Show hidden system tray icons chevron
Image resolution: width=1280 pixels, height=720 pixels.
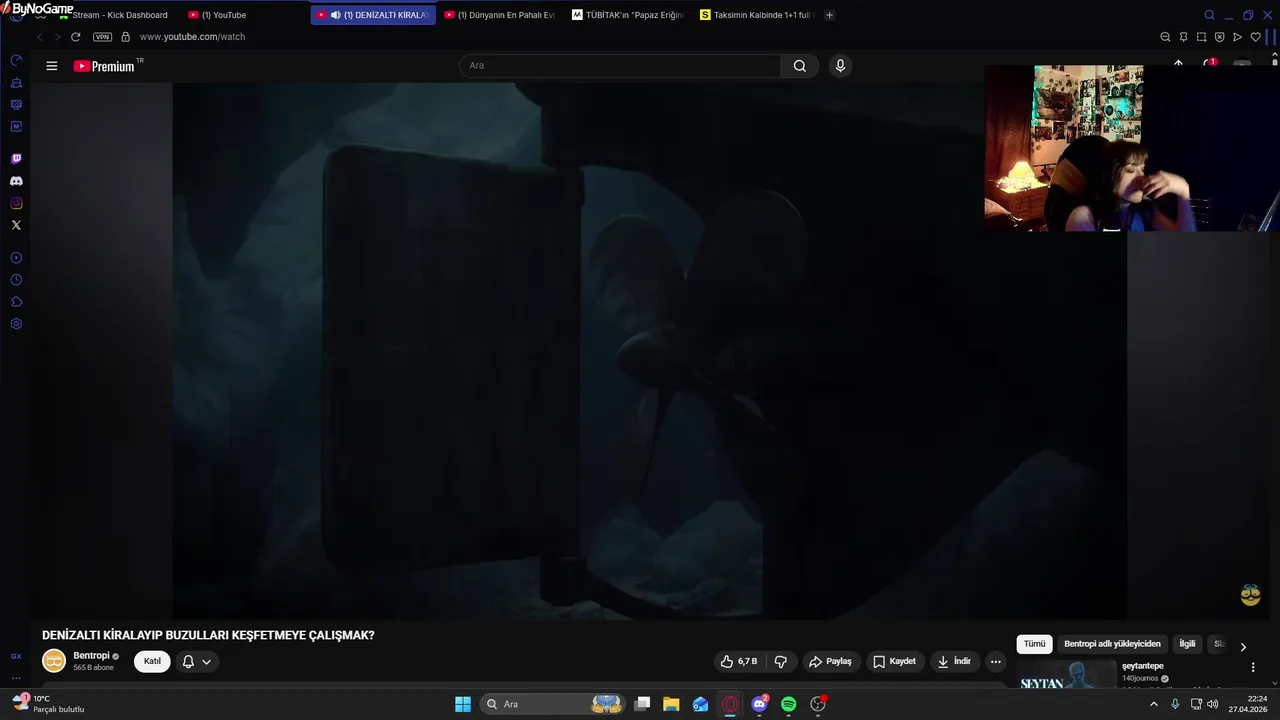1153,704
